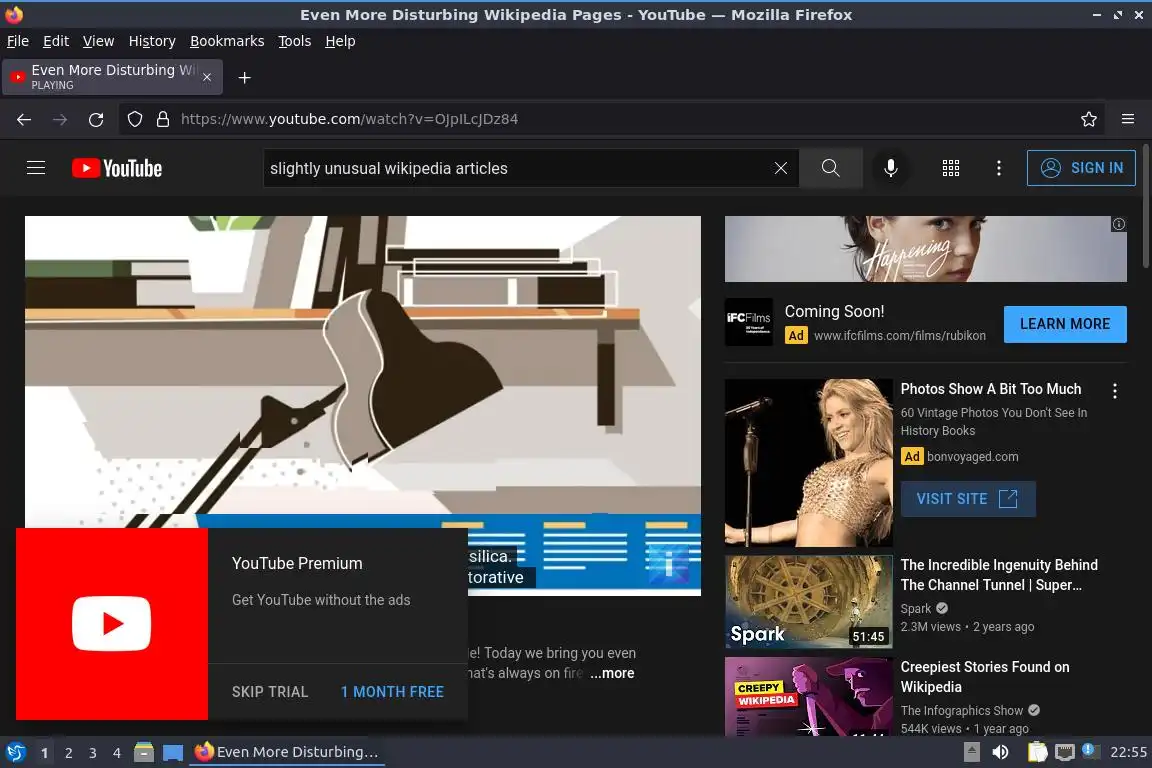This screenshot has height=768, width=1152.
Task: Open The Incredible Ingenuity Behind video title
Action: point(998,575)
